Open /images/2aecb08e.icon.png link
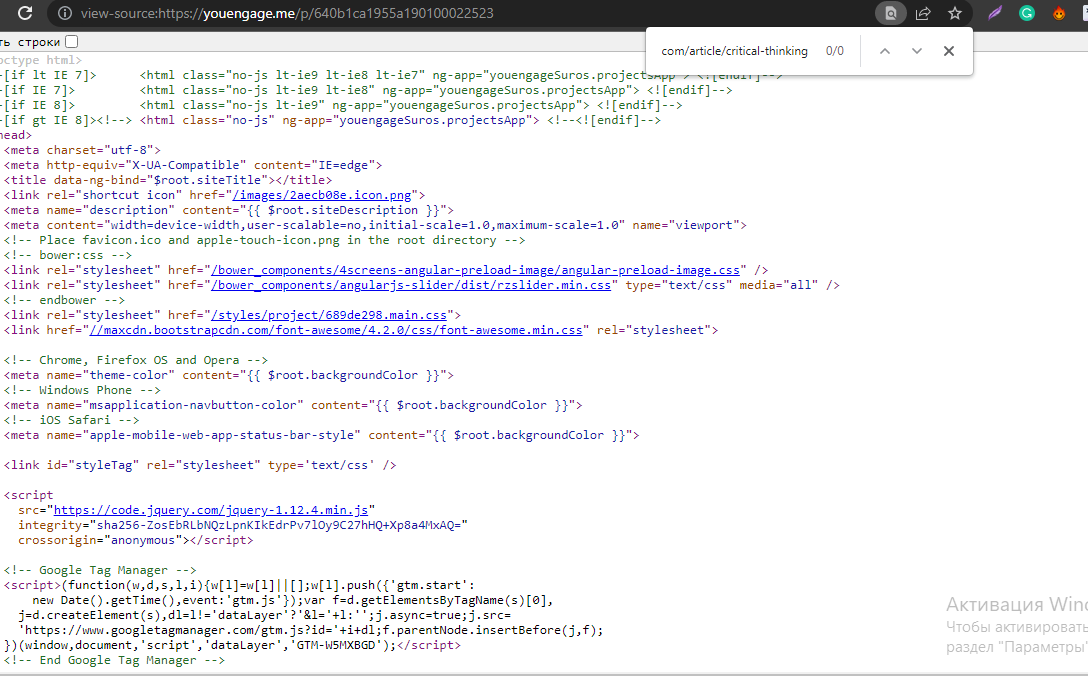The height and width of the screenshot is (676, 1088). tap(321, 195)
